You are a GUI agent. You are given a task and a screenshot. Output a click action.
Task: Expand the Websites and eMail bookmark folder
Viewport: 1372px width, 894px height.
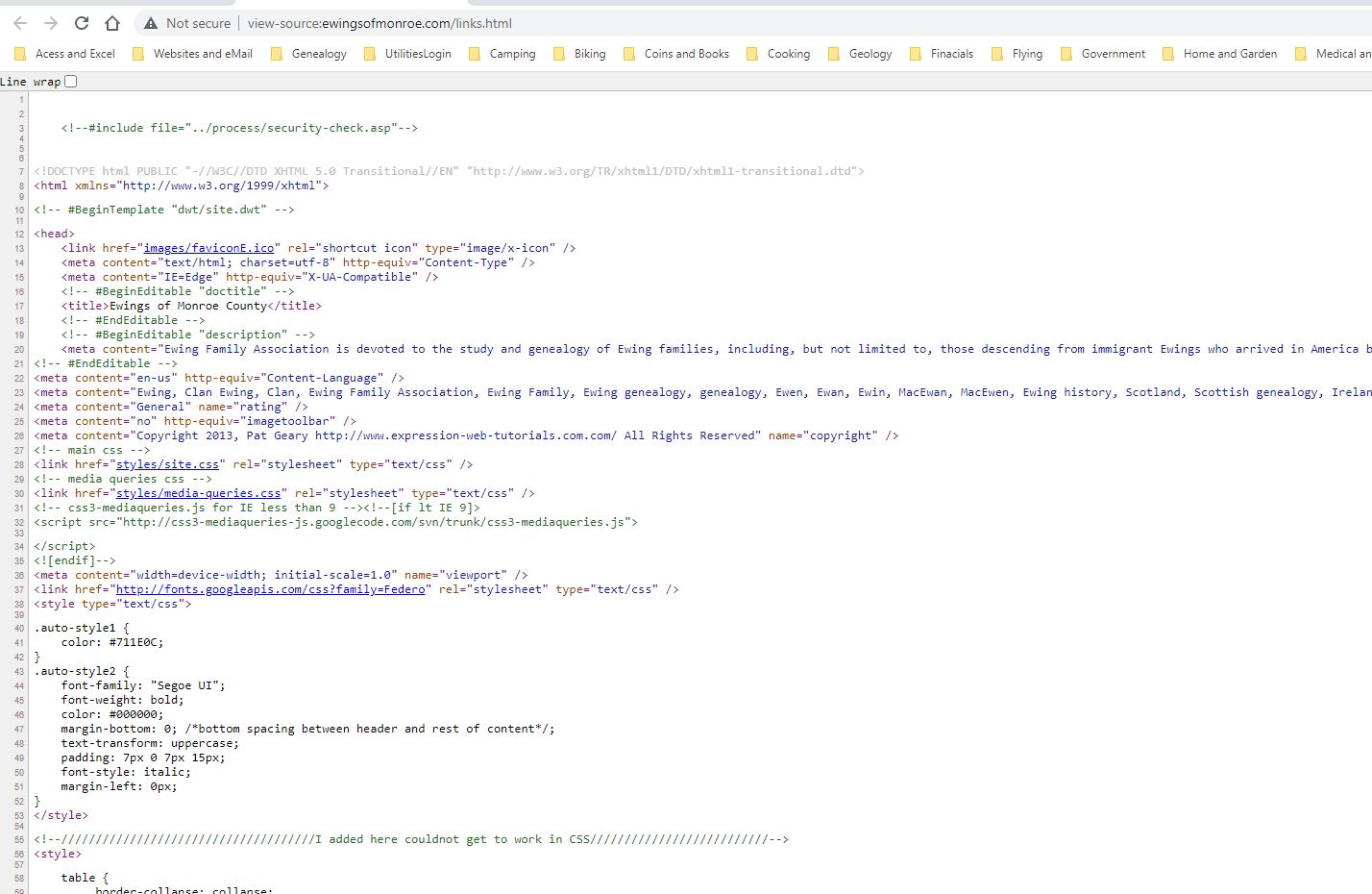coord(193,54)
